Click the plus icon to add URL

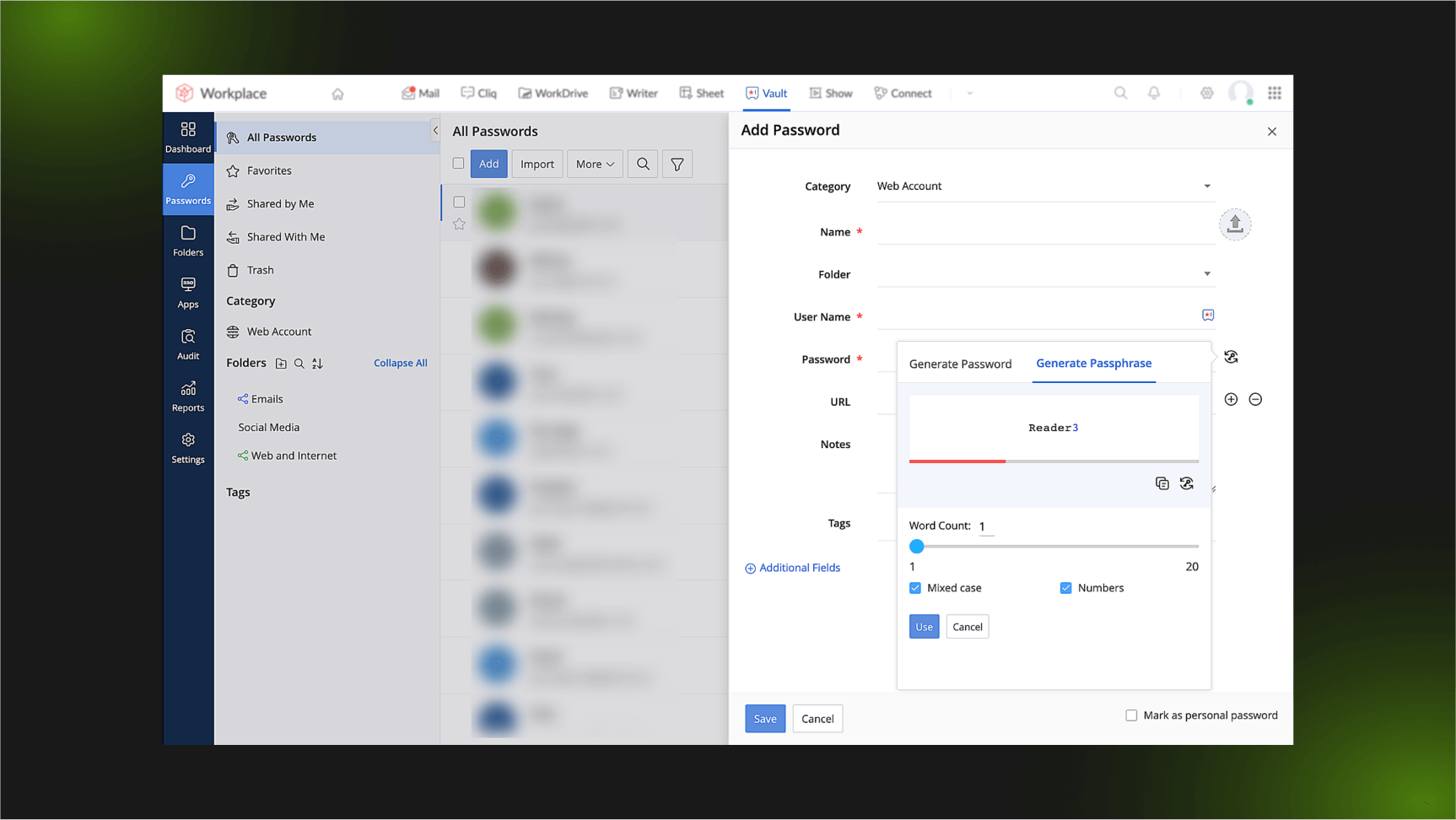pyautogui.click(x=1231, y=400)
